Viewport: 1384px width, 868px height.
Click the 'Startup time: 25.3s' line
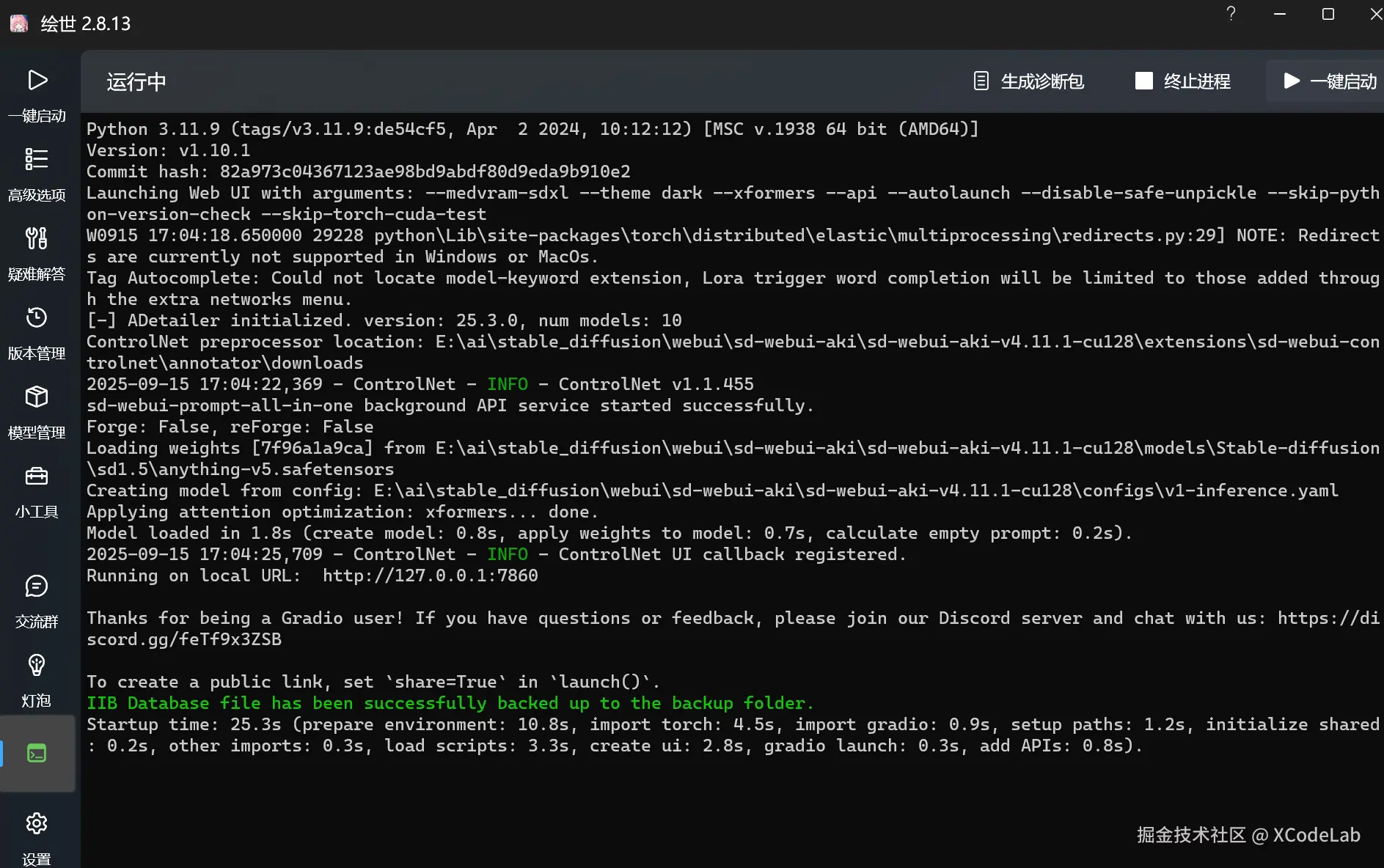click(733, 735)
